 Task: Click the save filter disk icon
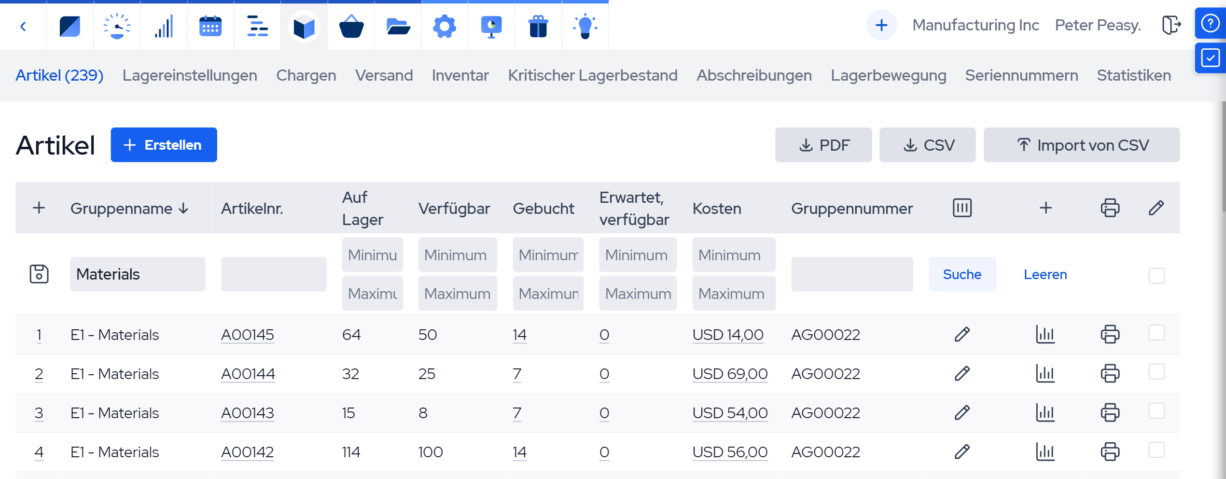pos(39,274)
